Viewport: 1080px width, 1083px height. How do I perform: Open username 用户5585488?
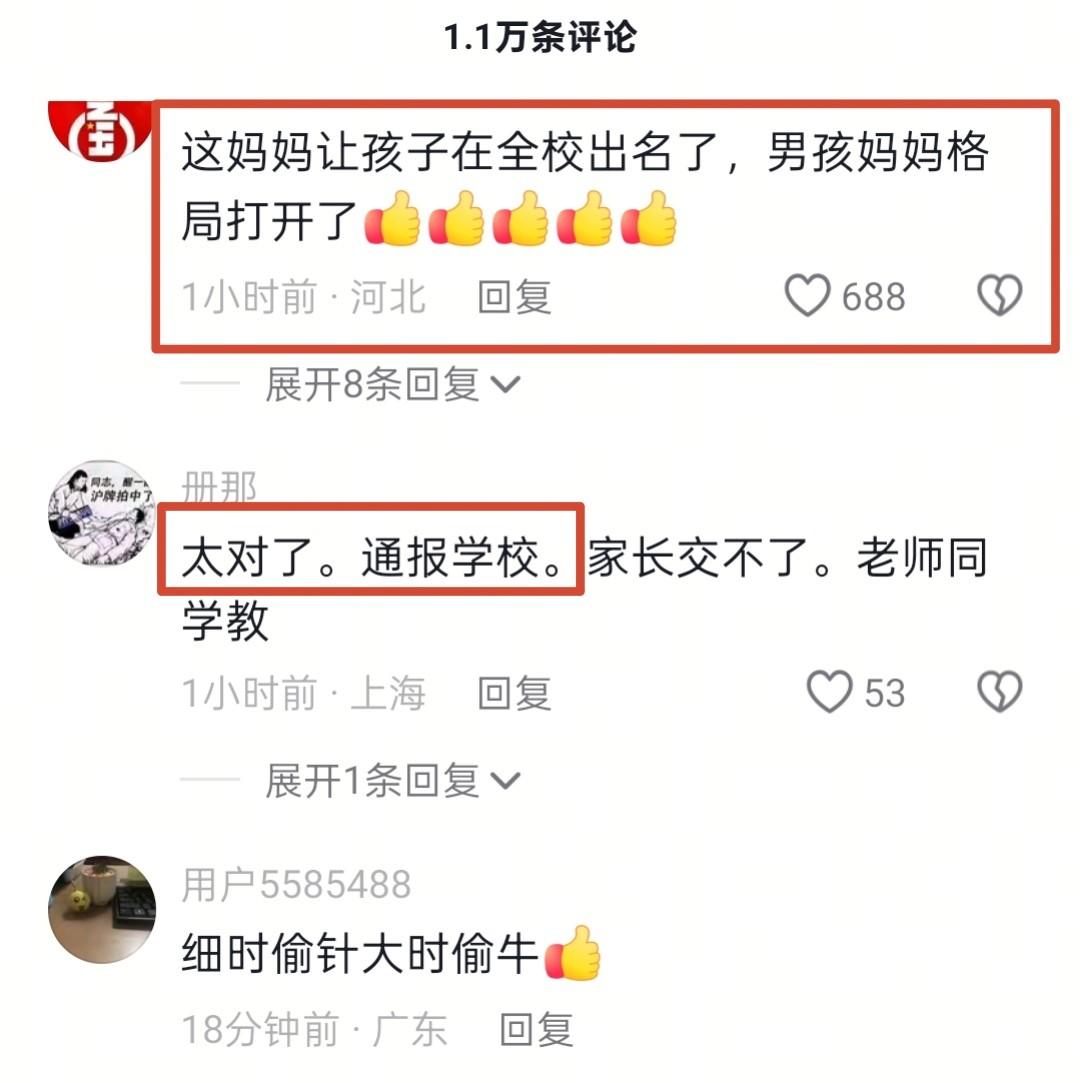click(x=296, y=884)
